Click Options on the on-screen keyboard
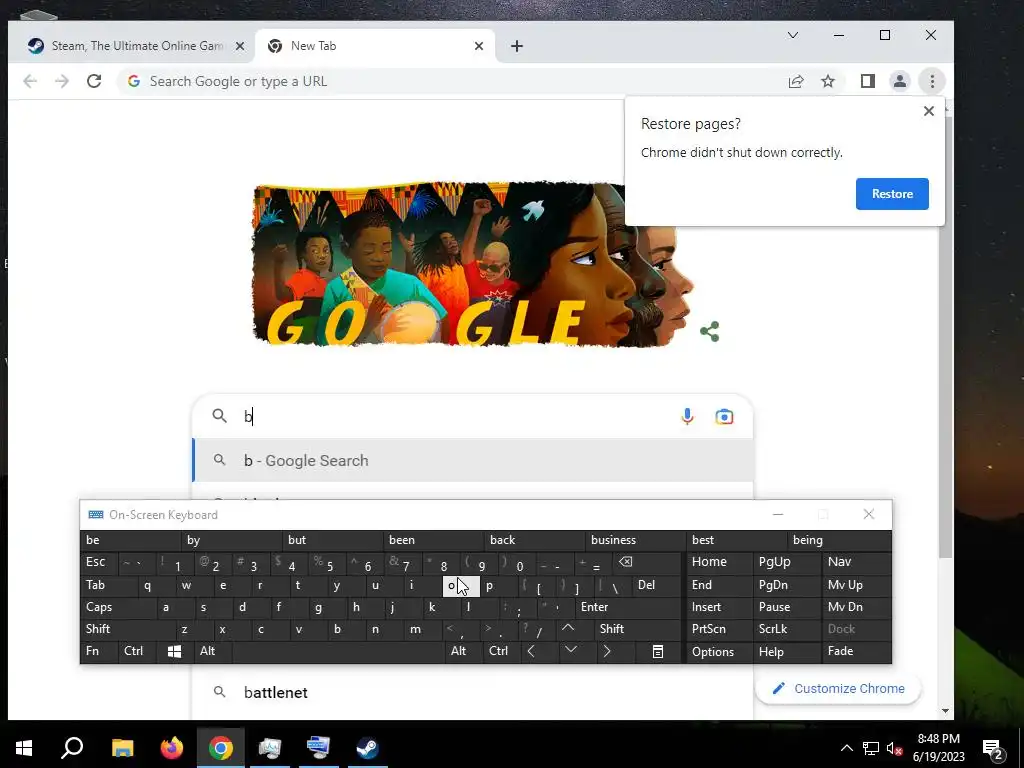The image size is (1024, 768). click(x=718, y=652)
